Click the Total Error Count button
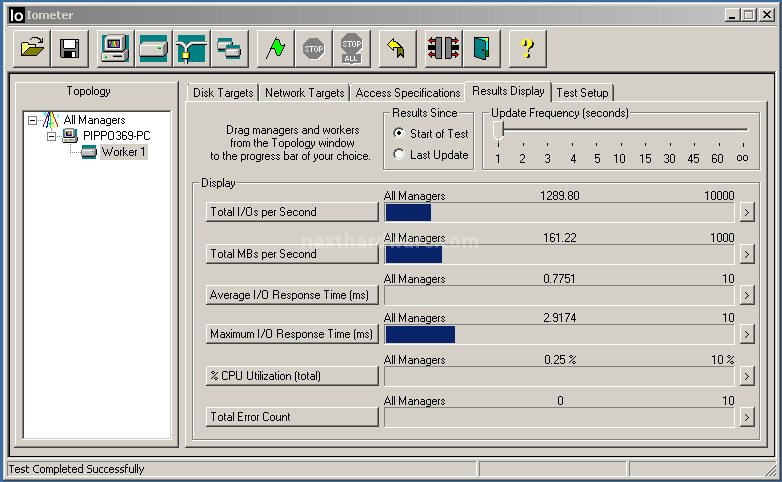Screen dimensions: 782x482 point(292,417)
